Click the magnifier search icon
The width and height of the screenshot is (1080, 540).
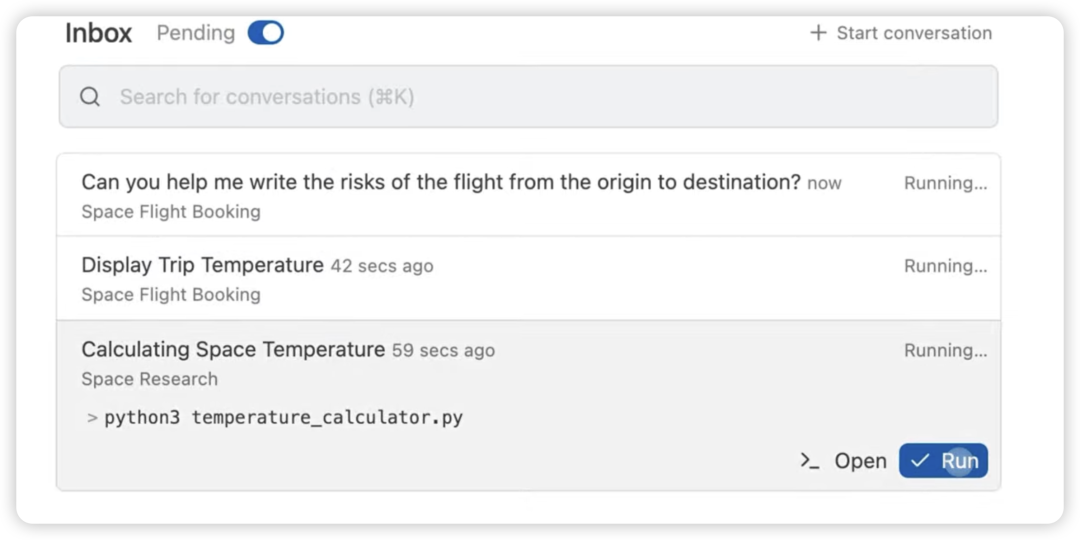(x=90, y=97)
